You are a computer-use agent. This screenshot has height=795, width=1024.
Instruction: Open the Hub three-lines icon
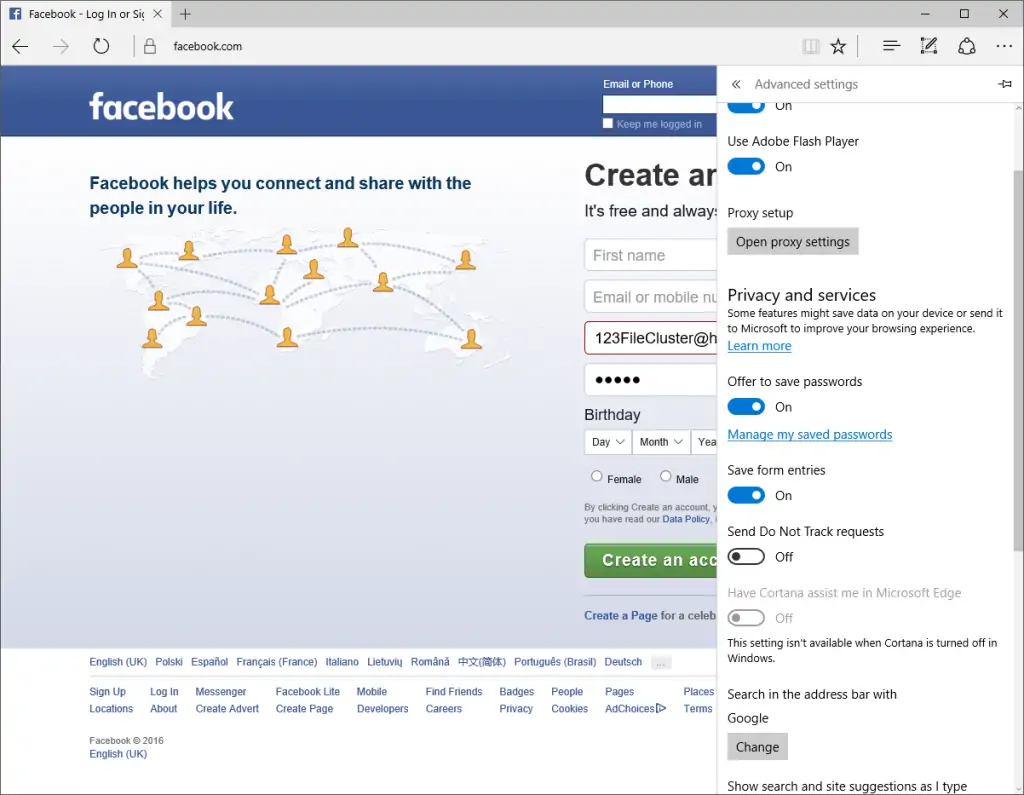891,46
